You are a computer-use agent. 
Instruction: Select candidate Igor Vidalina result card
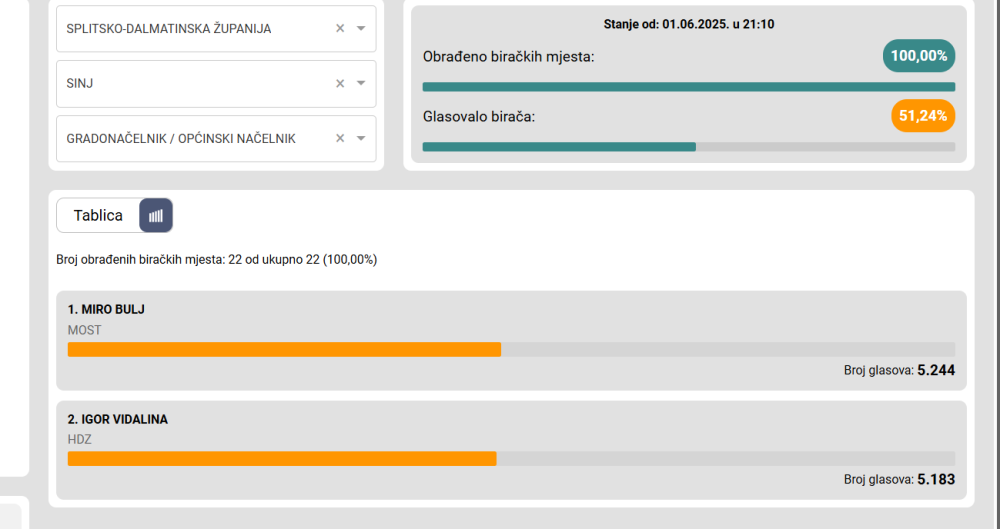tap(511, 451)
